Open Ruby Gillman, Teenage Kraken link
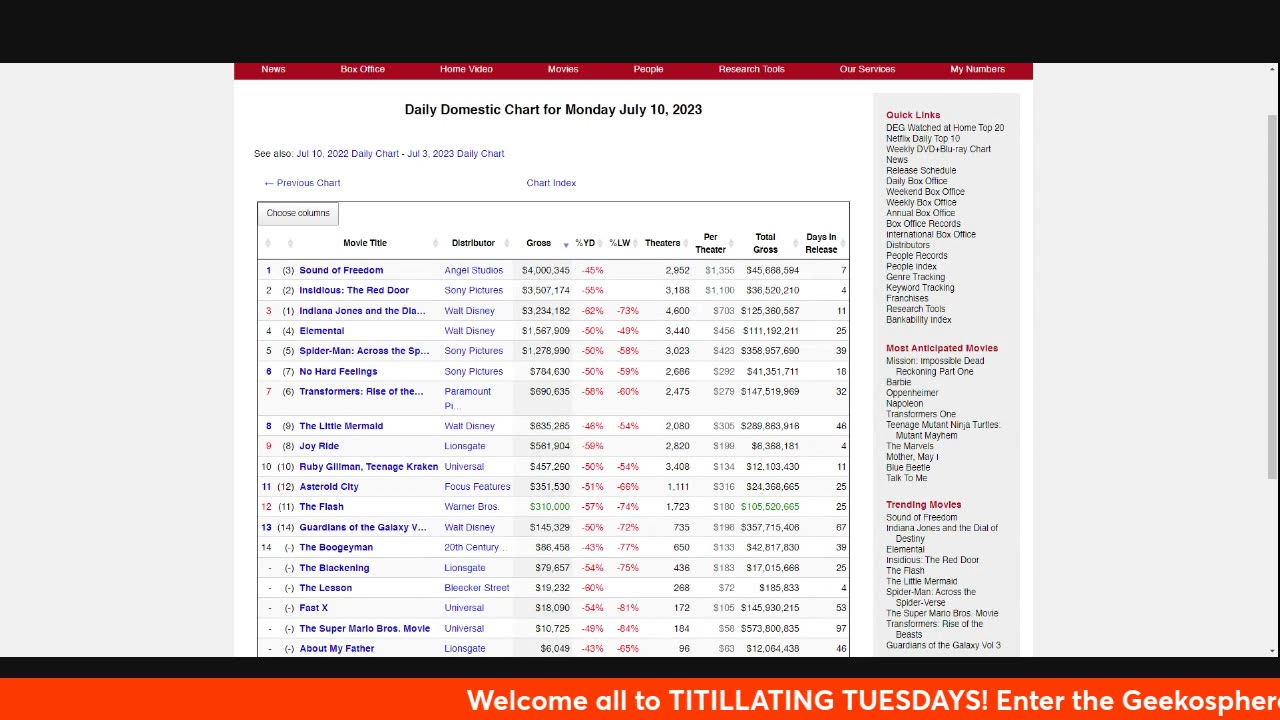 (x=368, y=467)
